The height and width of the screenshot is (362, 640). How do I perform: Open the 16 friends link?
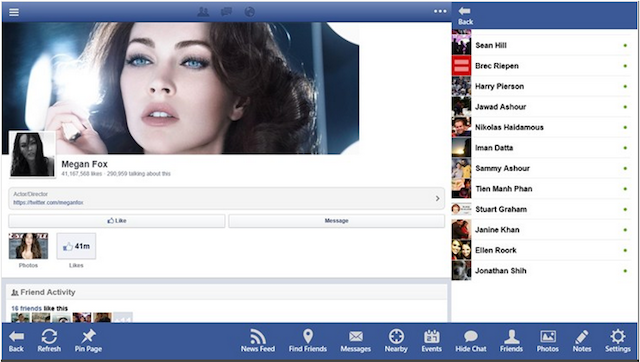(x=26, y=308)
